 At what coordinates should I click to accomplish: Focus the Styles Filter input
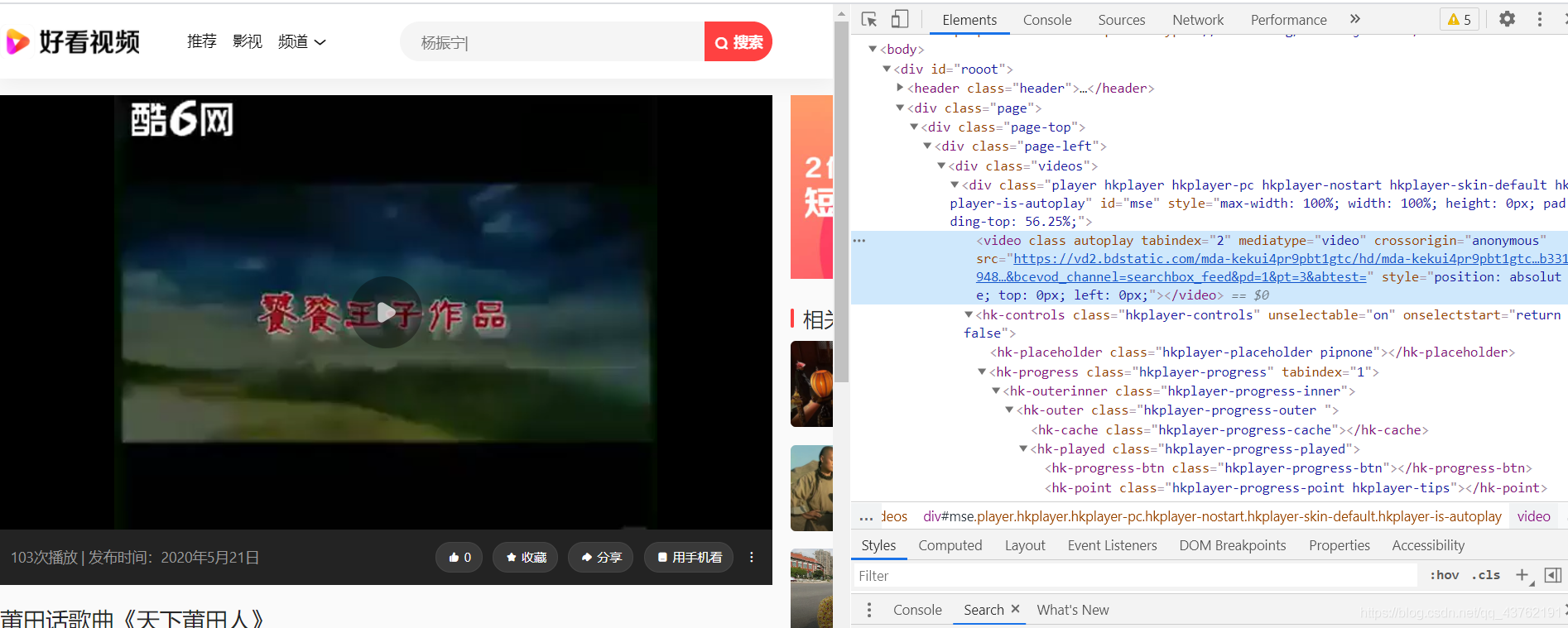coord(1136,575)
